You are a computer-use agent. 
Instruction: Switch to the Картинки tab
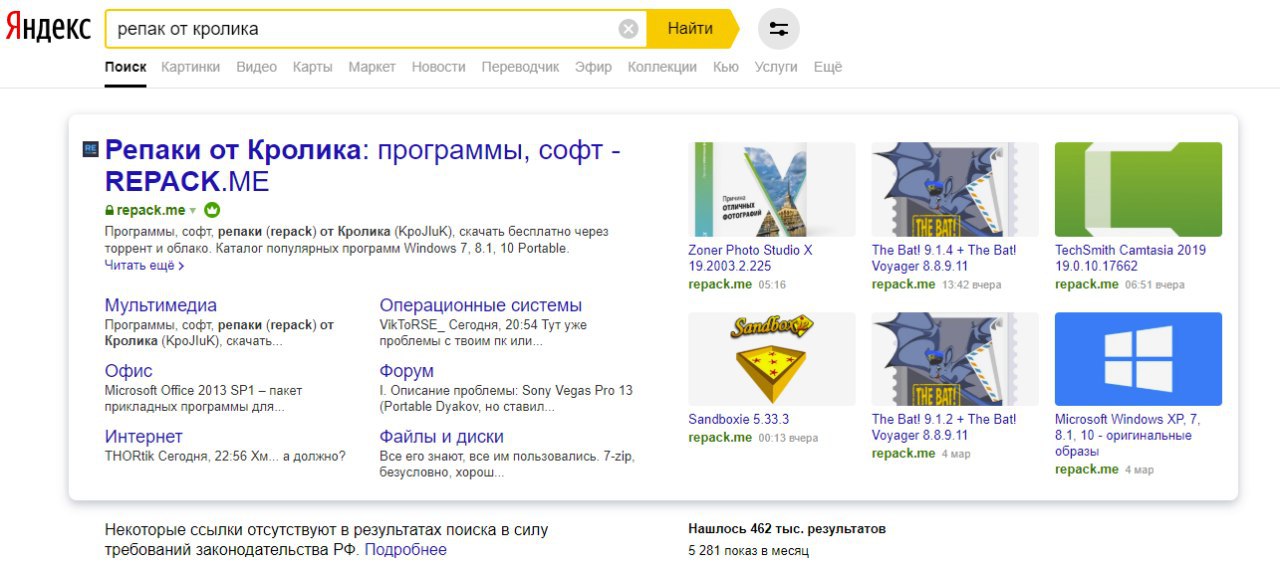pyautogui.click(x=190, y=67)
